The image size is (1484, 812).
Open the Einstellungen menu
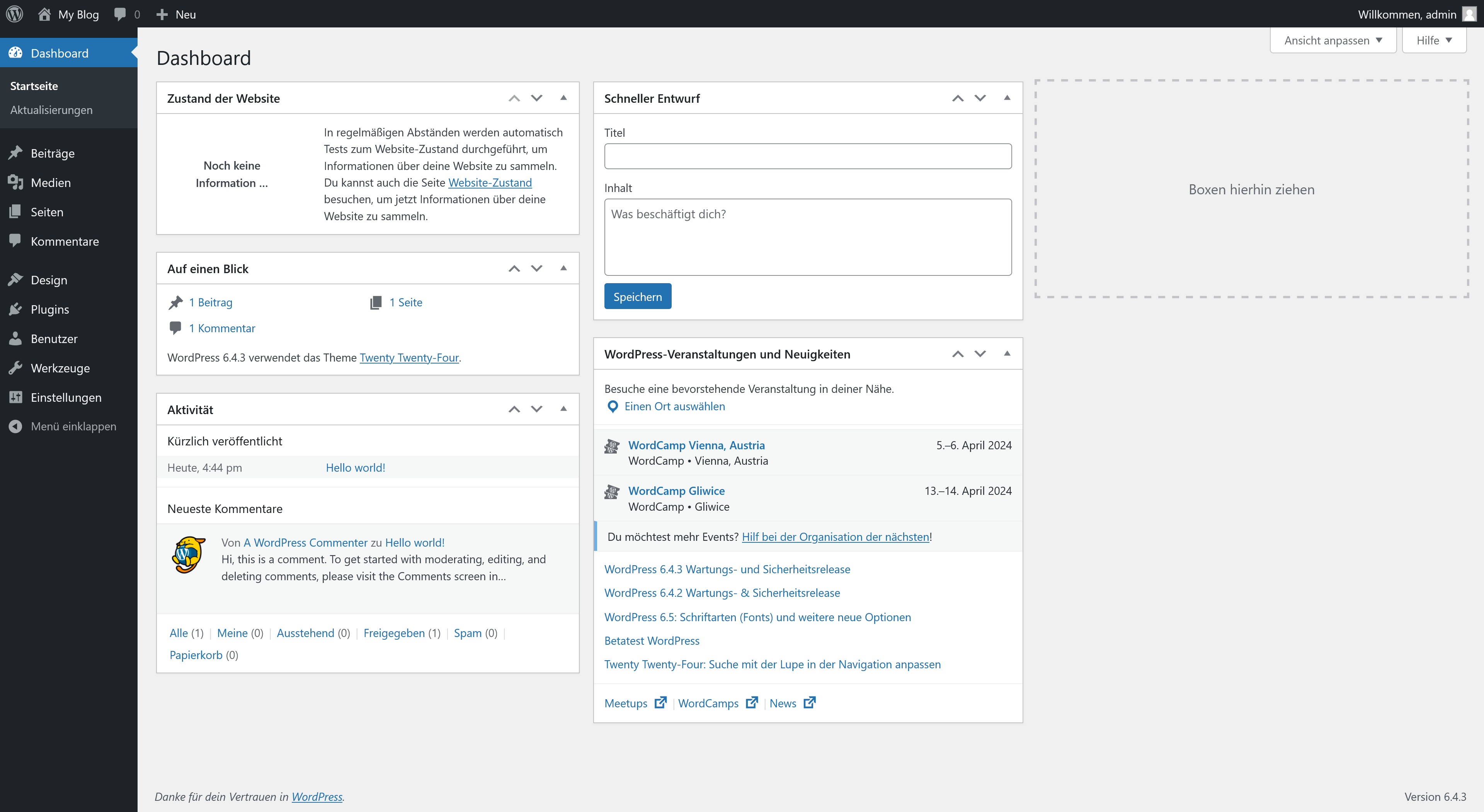click(x=68, y=397)
